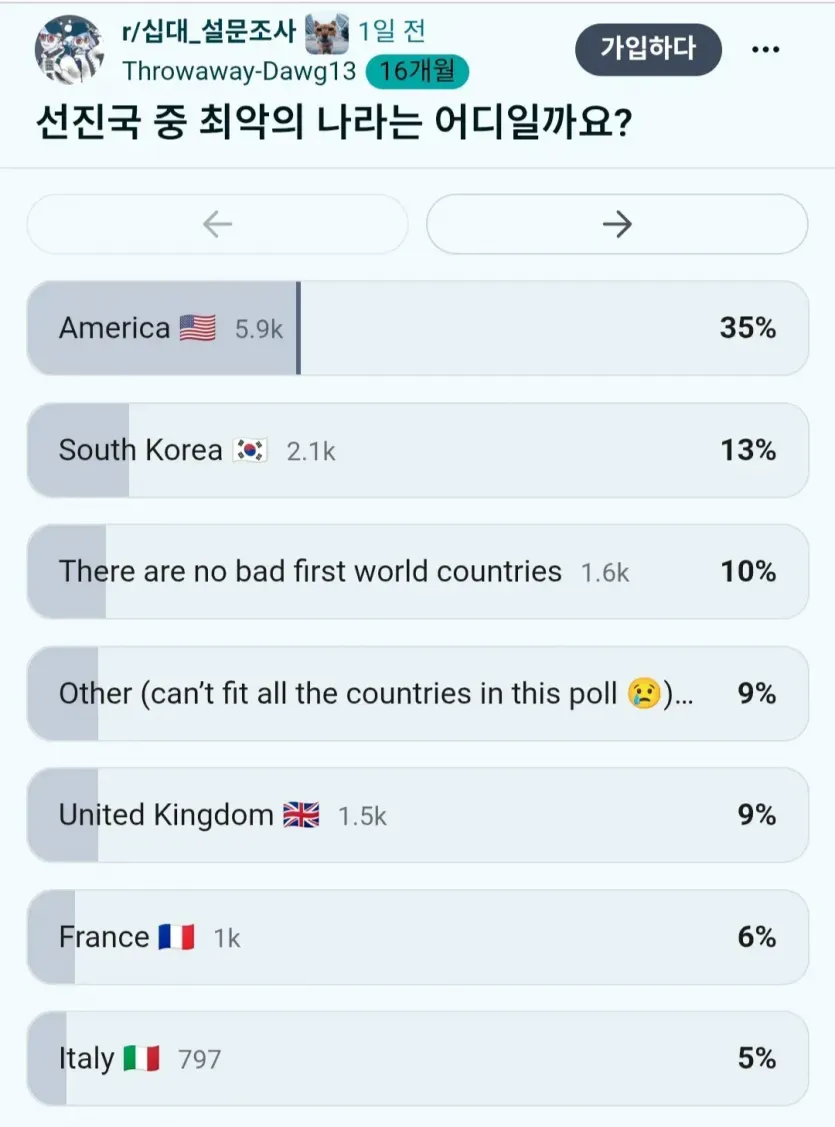Viewport: 835px width, 1127px height.
Task: Open the three-dot more options menu
Action: coord(765,50)
